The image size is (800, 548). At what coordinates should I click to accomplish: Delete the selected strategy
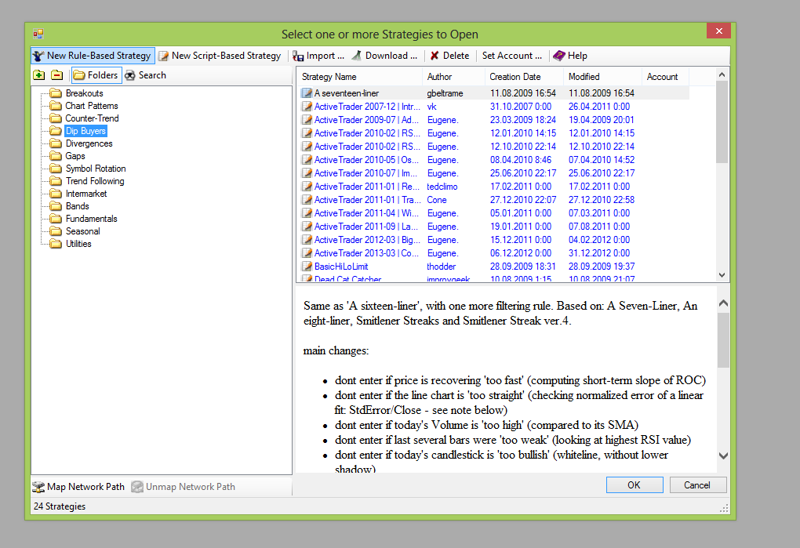pos(449,56)
